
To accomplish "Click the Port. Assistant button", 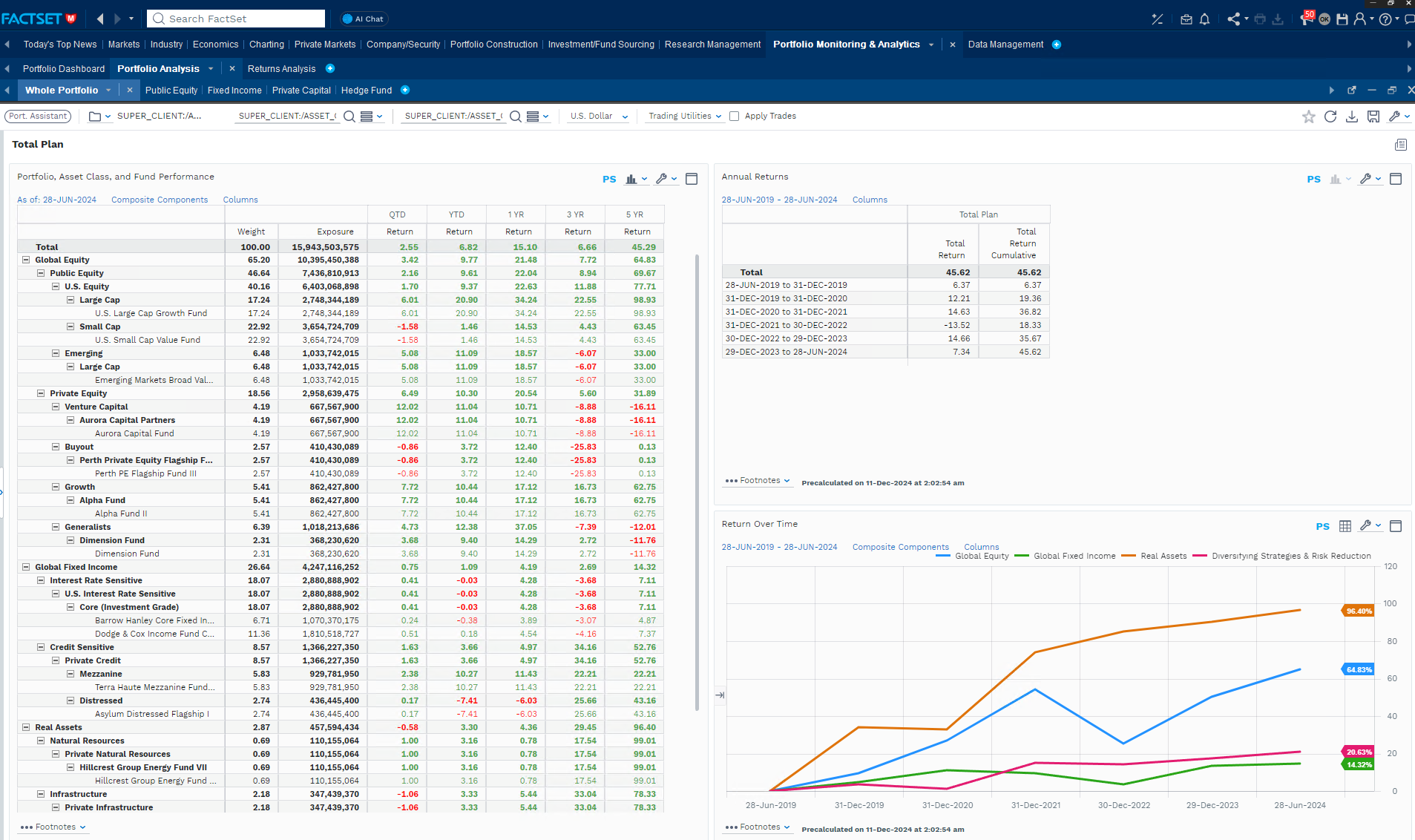I will (x=38, y=117).
